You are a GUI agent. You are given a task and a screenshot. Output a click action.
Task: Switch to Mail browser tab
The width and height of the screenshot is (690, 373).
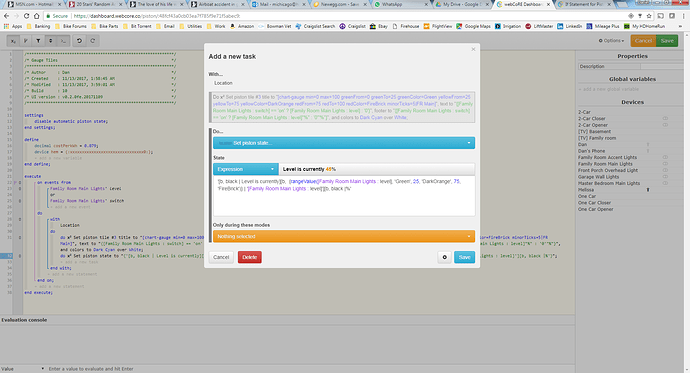coord(278,4)
